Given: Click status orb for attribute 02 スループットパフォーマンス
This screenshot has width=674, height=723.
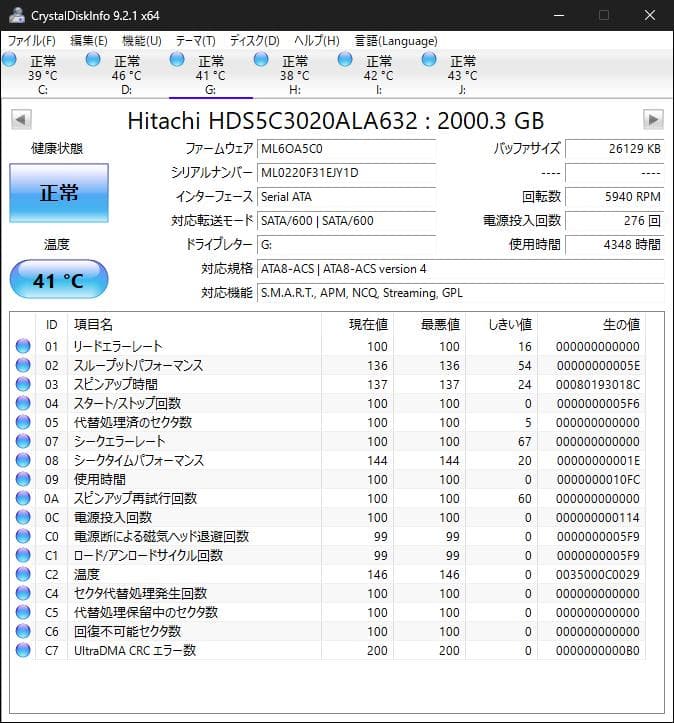Looking at the screenshot, I should 23,365.
